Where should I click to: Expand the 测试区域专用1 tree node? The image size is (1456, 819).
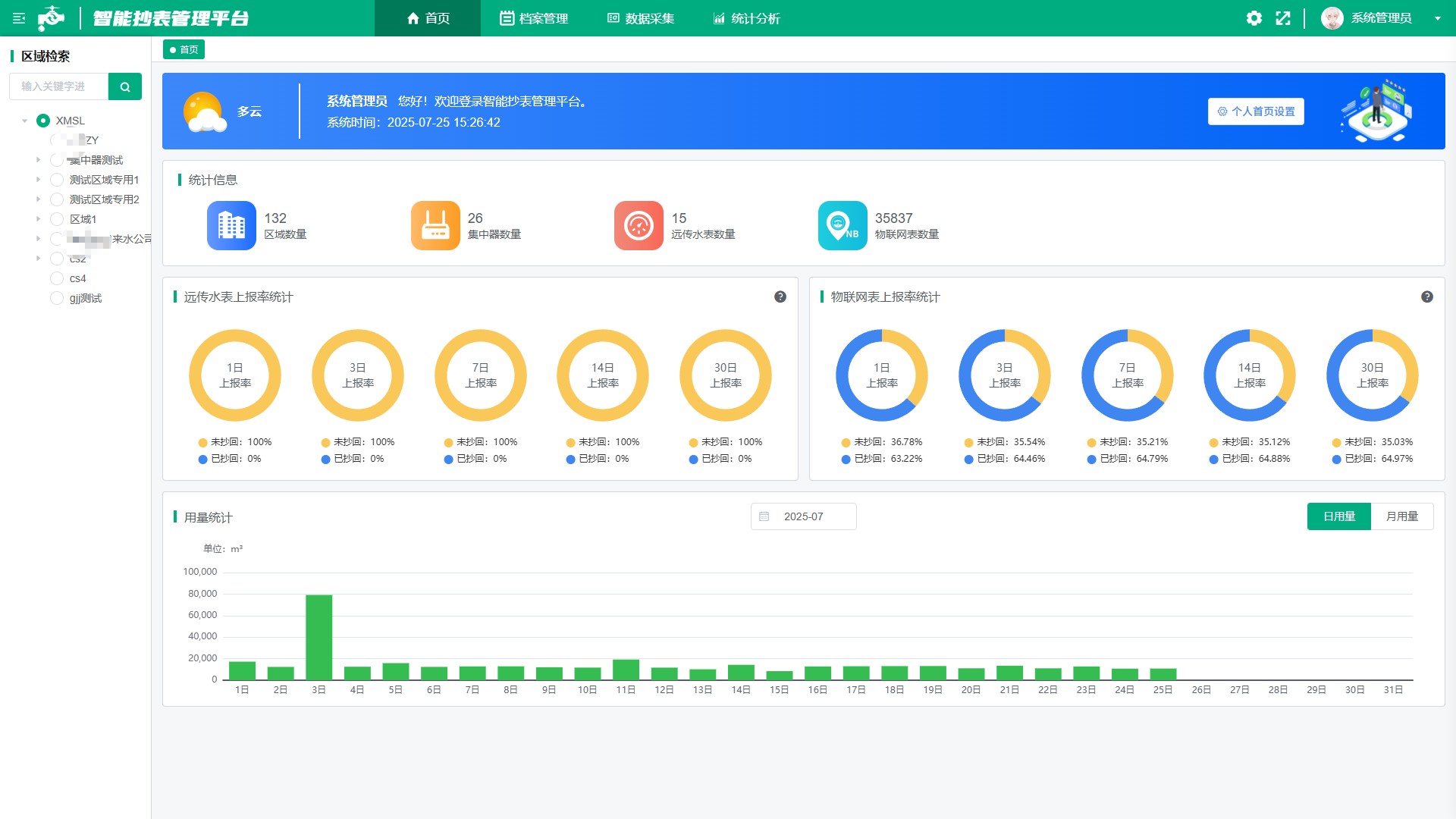pos(38,180)
